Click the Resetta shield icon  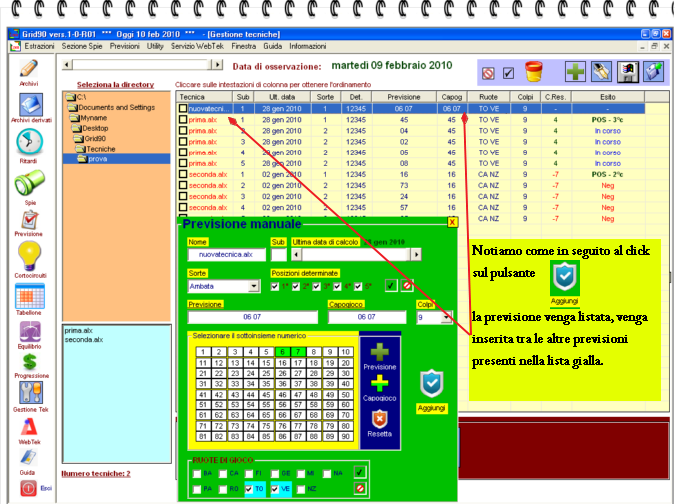[x=379, y=419]
